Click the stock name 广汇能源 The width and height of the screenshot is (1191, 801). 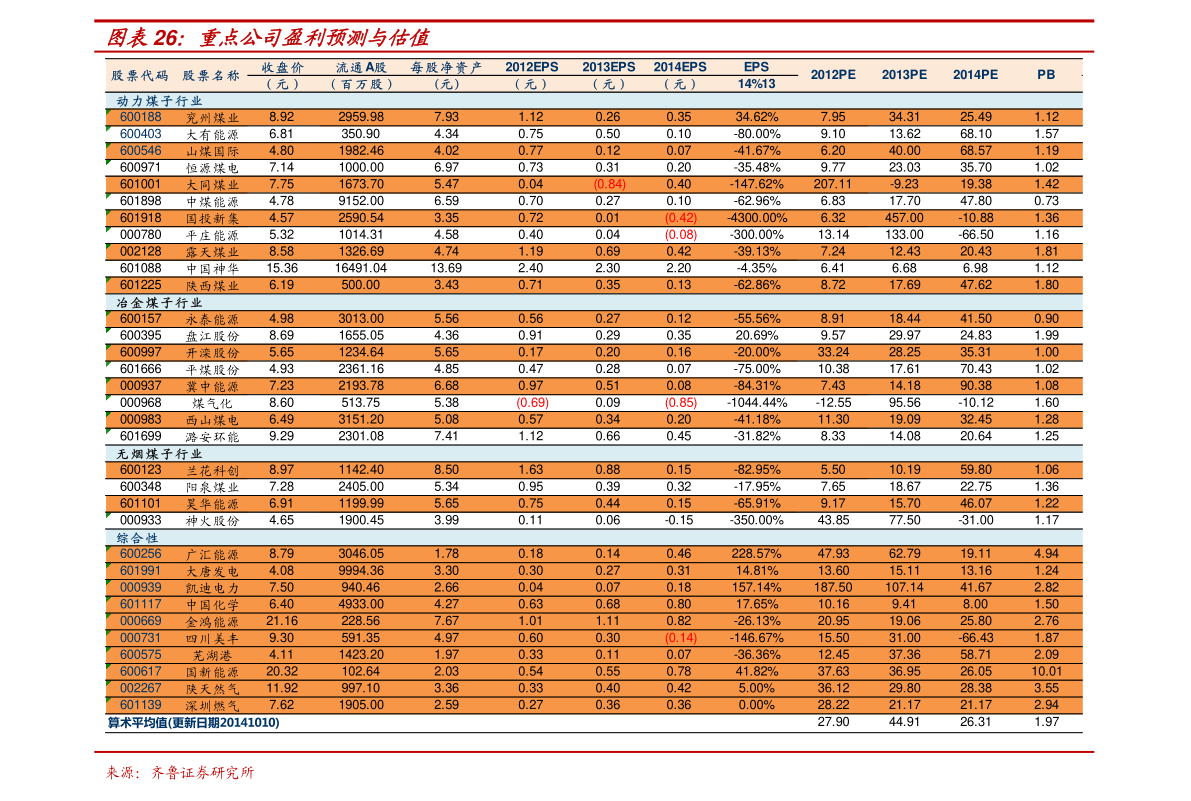tap(212, 554)
